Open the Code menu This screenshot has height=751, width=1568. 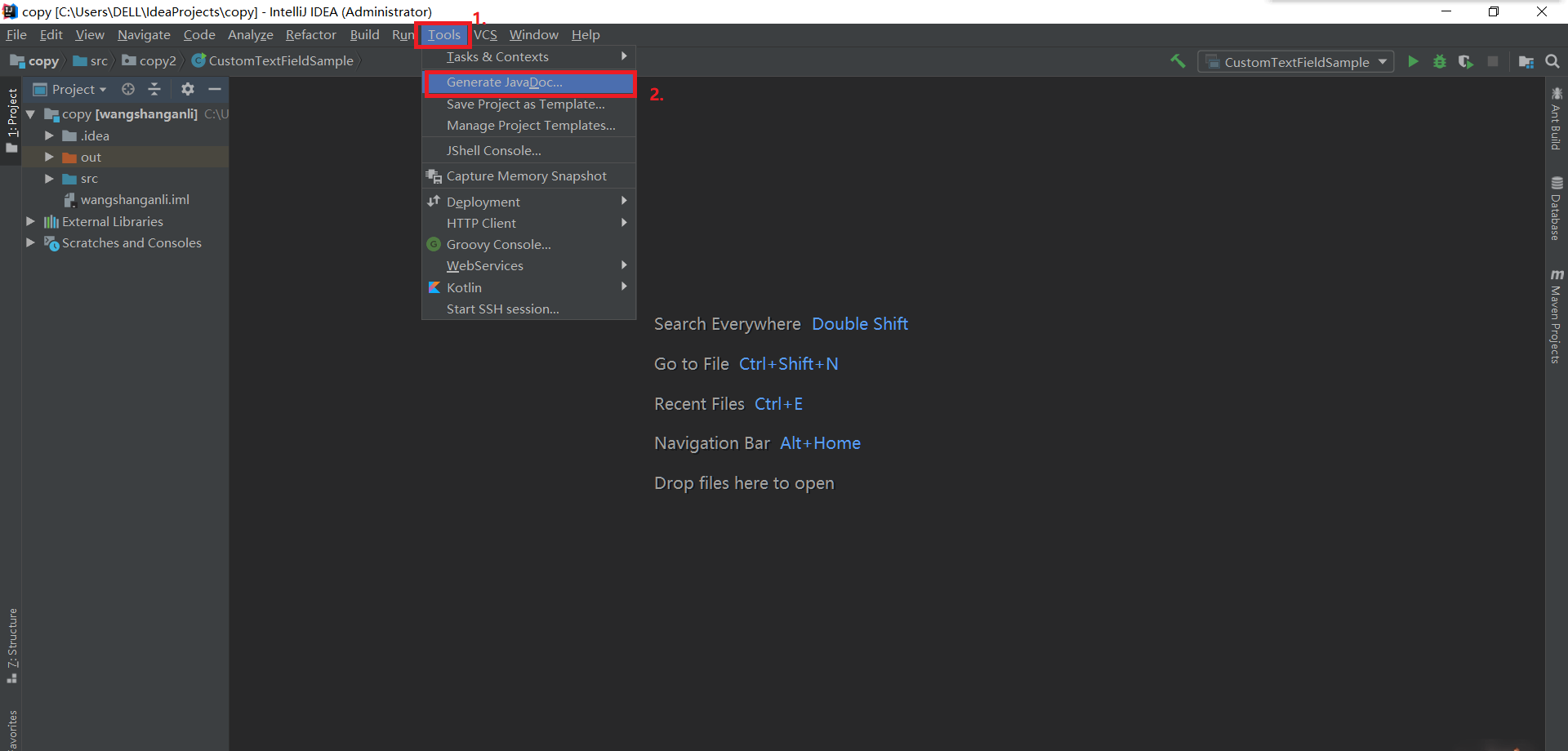(x=199, y=34)
